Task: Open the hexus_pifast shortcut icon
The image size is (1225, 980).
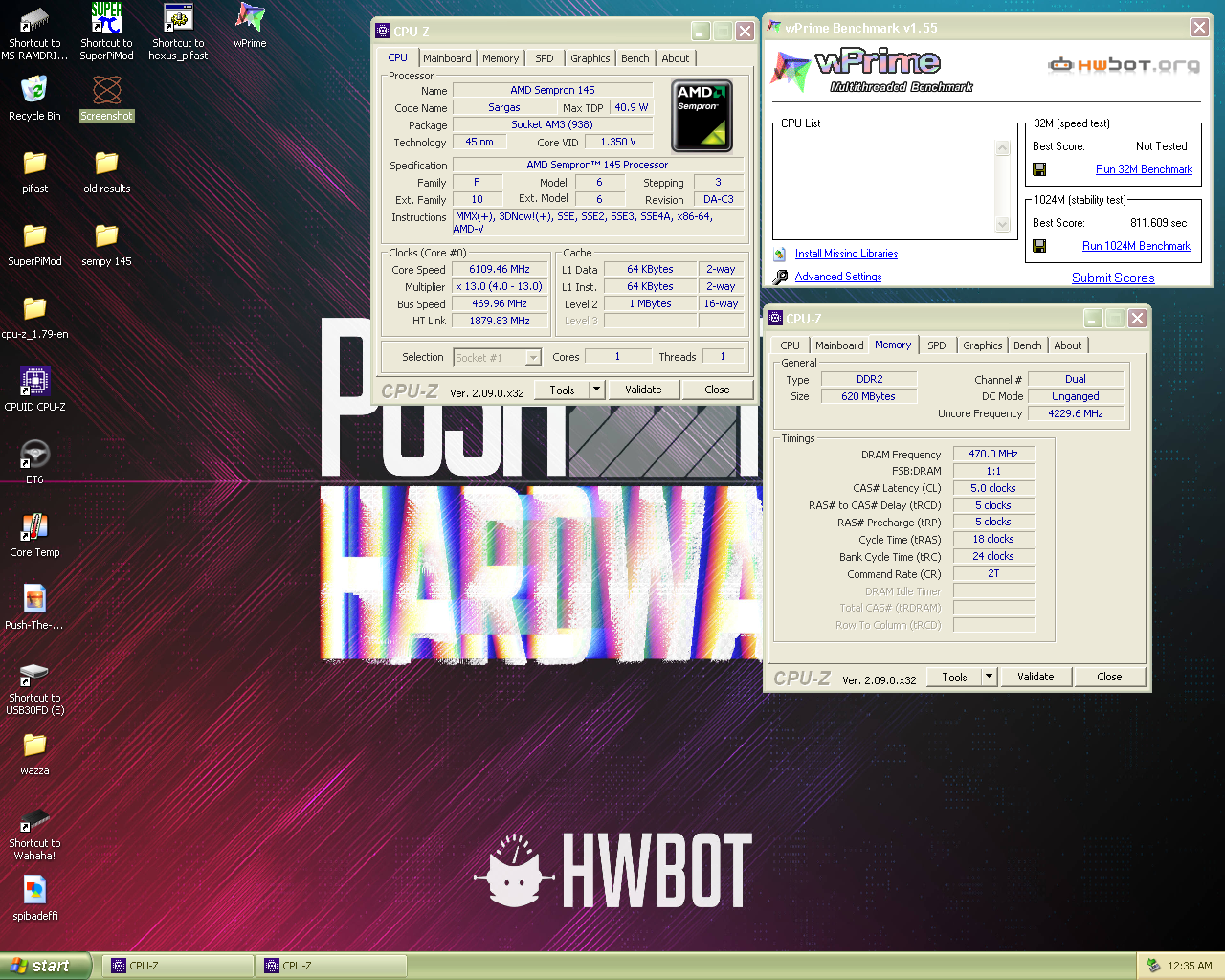Action: point(178,19)
